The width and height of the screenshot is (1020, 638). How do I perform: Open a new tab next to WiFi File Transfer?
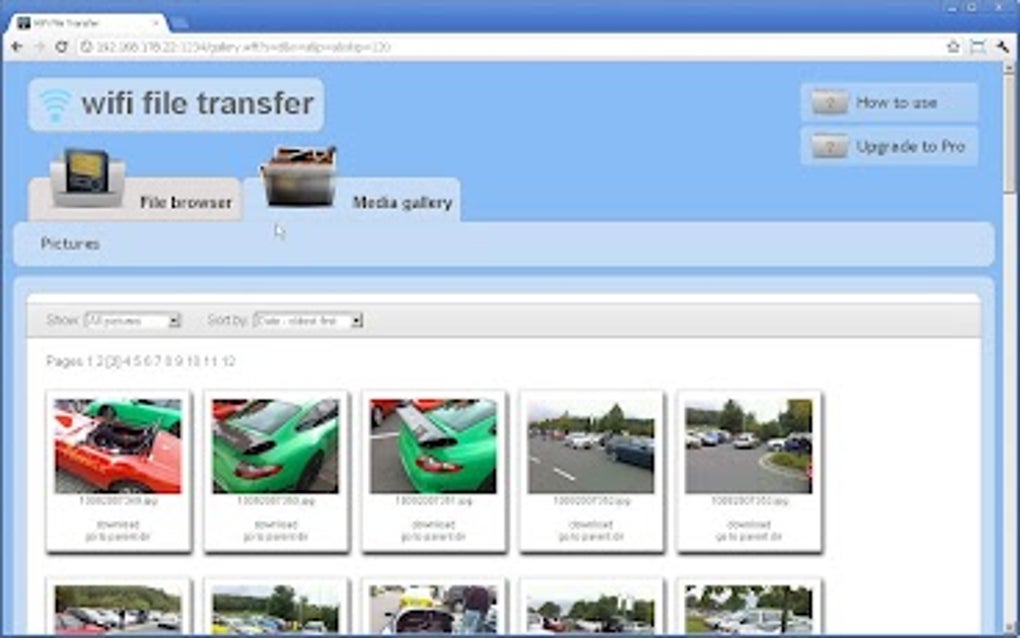[x=179, y=23]
